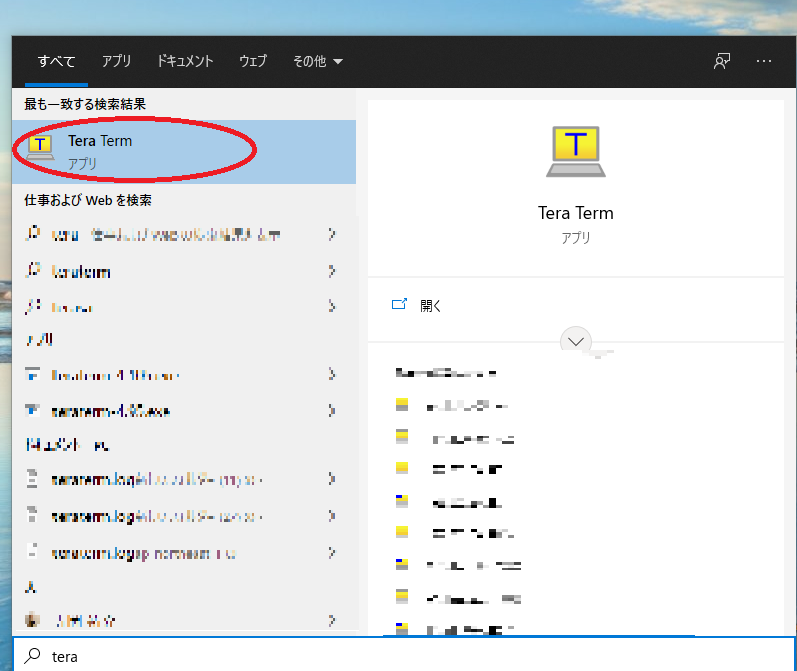797x671 pixels.
Task: Click the 仕事および Web を検索 section heading
Action: point(88,200)
